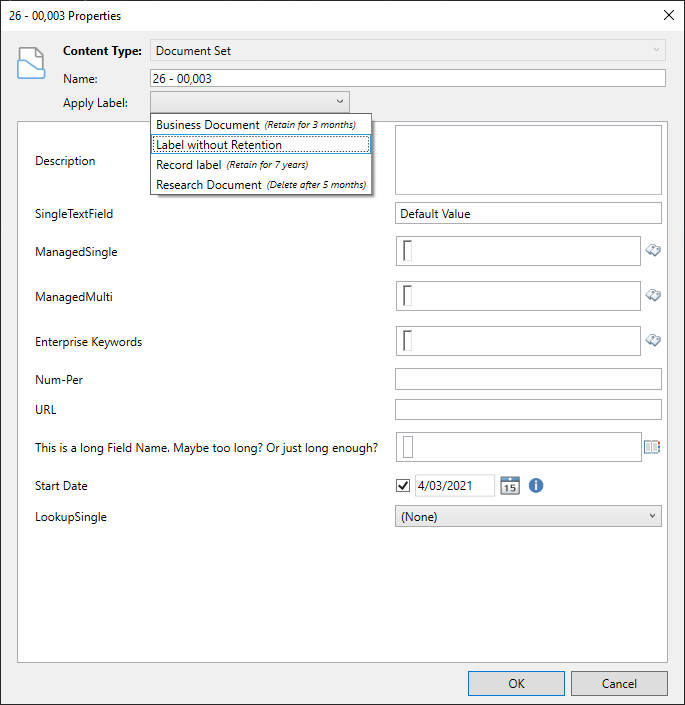
Task: Choose Research Document label option
Action: coord(261,184)
